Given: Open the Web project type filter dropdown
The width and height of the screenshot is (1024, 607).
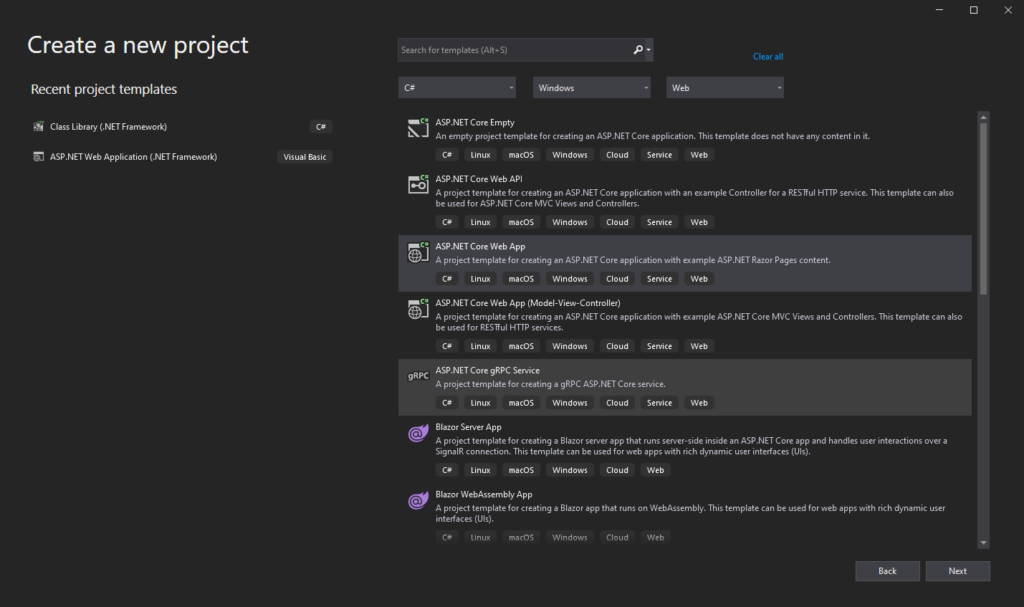Looking at the screenshot, I should [x=725, y=88].
